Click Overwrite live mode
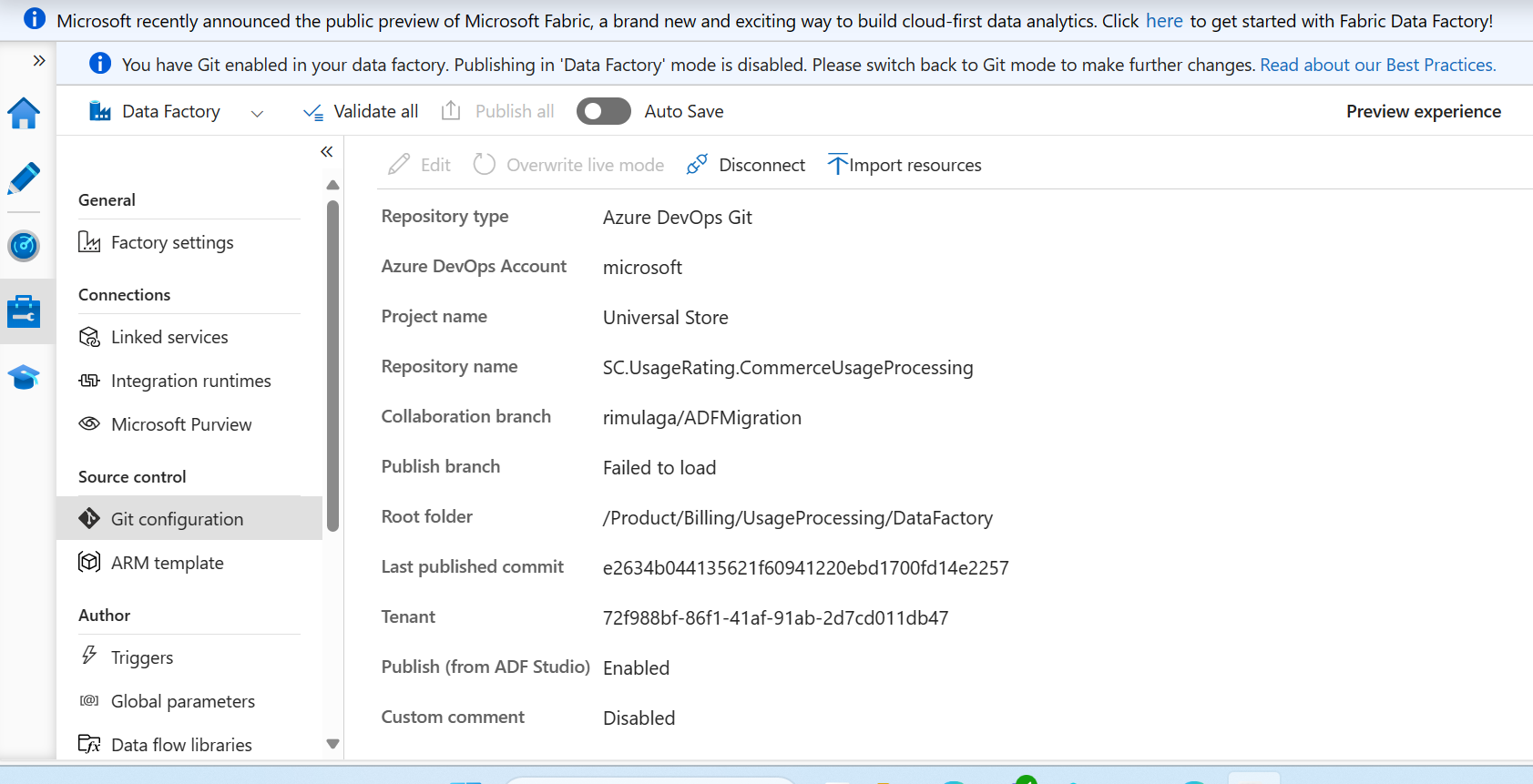This screenshot has height=784, width=1533. coord(568,165)
